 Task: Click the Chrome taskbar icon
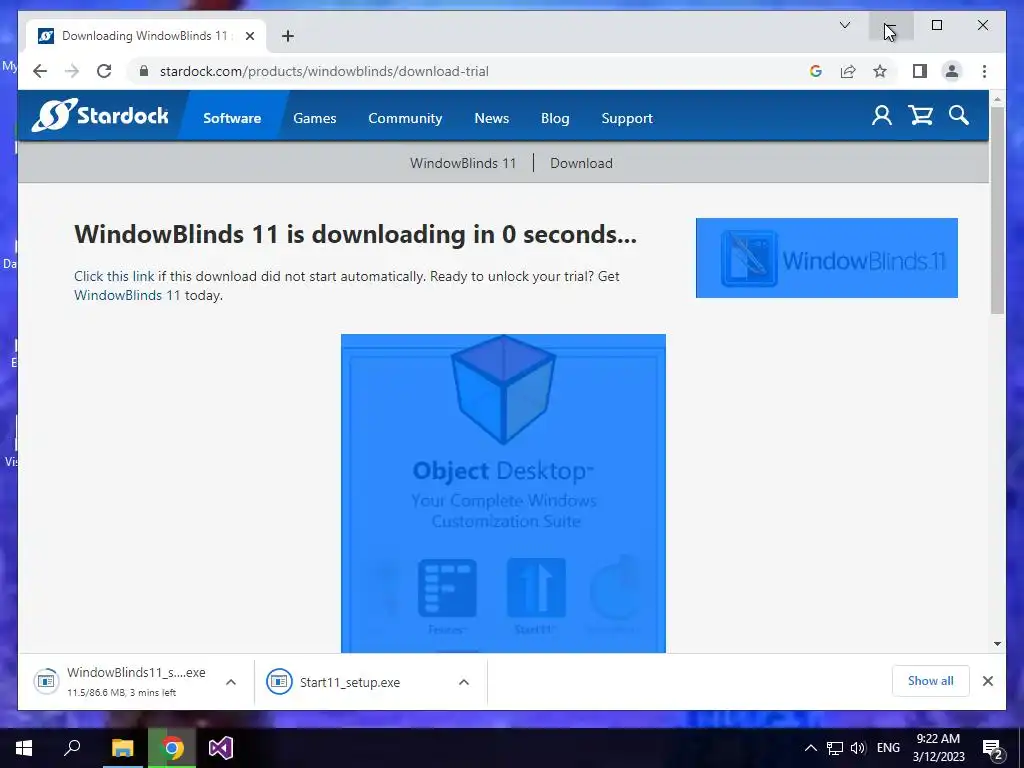[172, 748]
